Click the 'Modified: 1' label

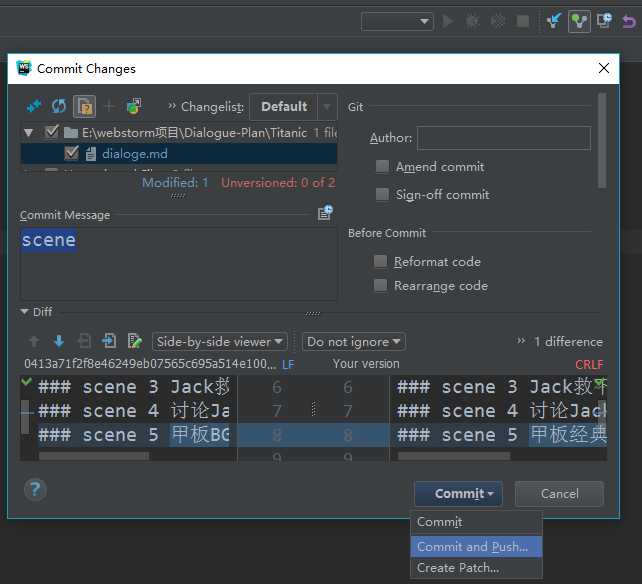point(175,183)
